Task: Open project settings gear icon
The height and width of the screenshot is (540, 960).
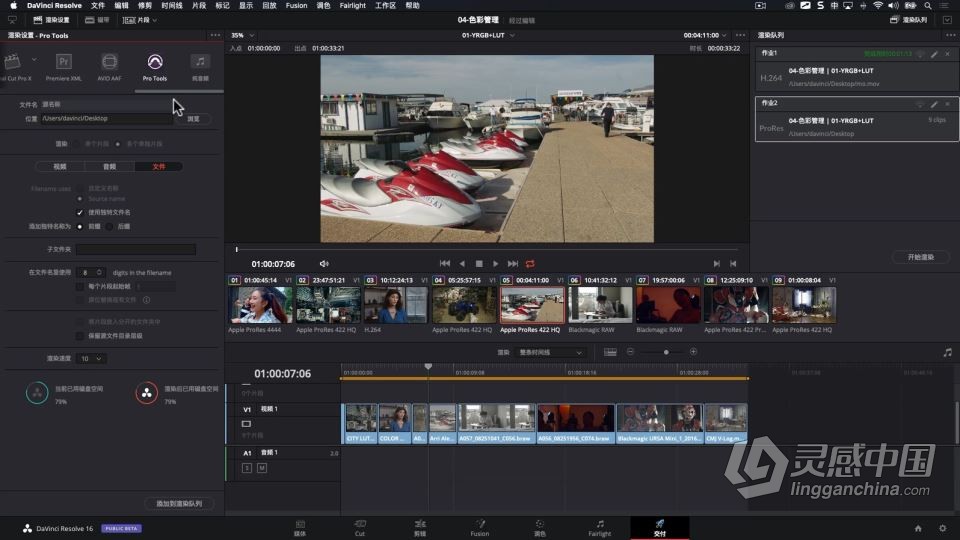Action: tap(943, 528)
